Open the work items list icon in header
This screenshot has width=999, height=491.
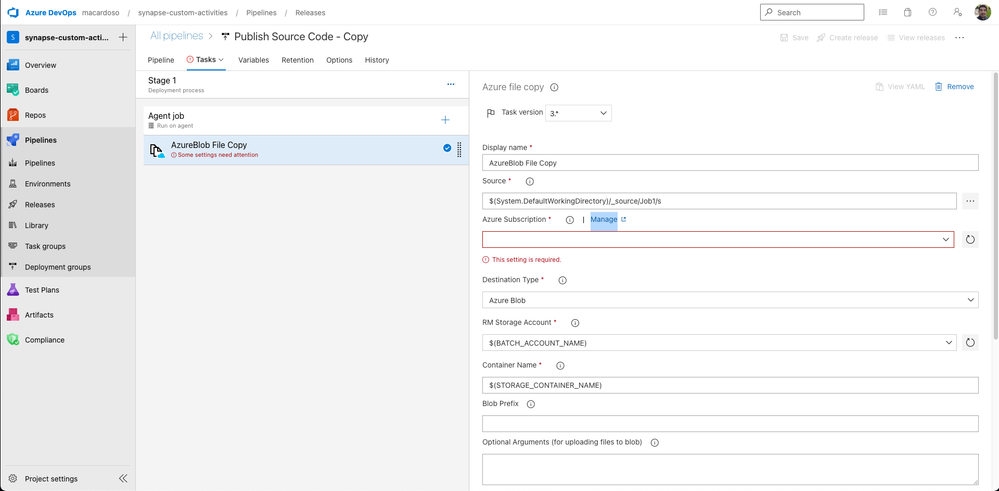click(x=883, y=12)
